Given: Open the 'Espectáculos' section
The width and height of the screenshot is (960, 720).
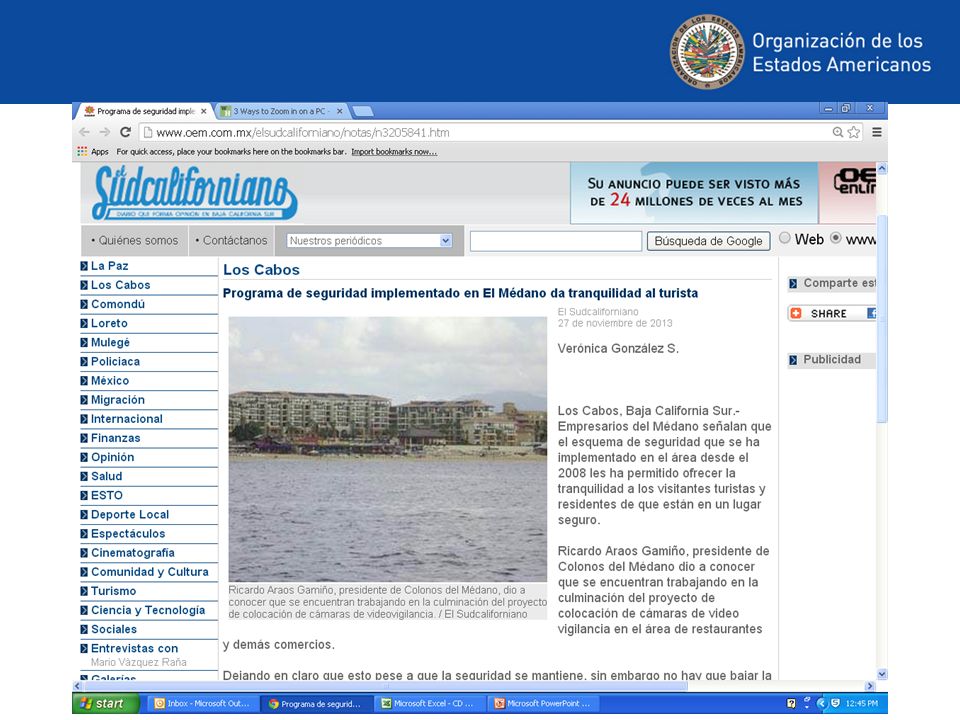Looking at the screenshot, I should click(x=128, y=533).
